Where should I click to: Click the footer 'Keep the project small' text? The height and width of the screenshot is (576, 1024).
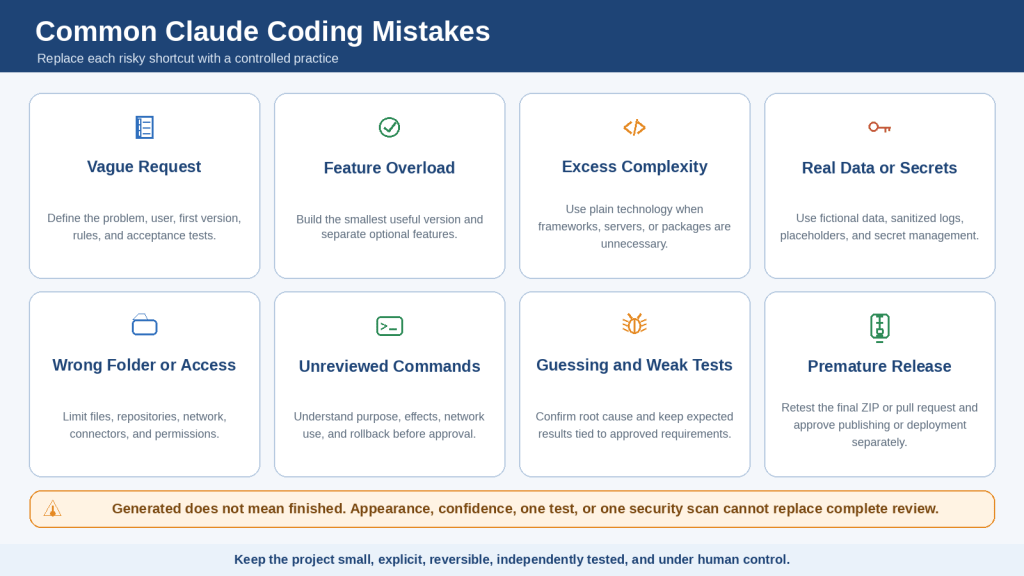click(x=512, y=560)
